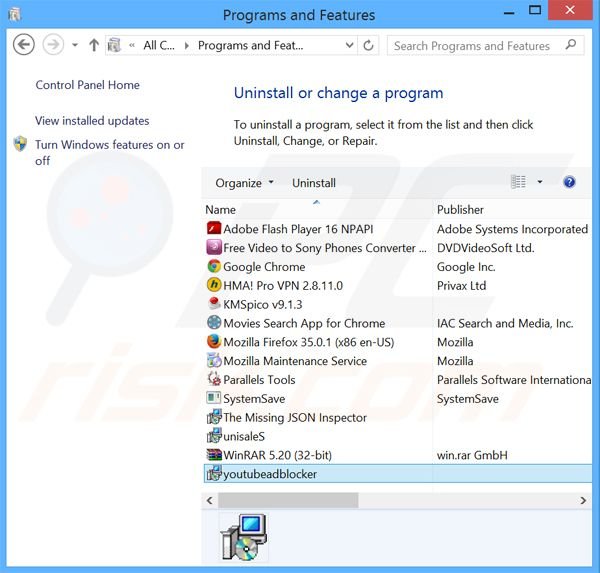
Task: Select HMA! Pro VPN 2.8.11.0 entry
Action: click(283, 286)
